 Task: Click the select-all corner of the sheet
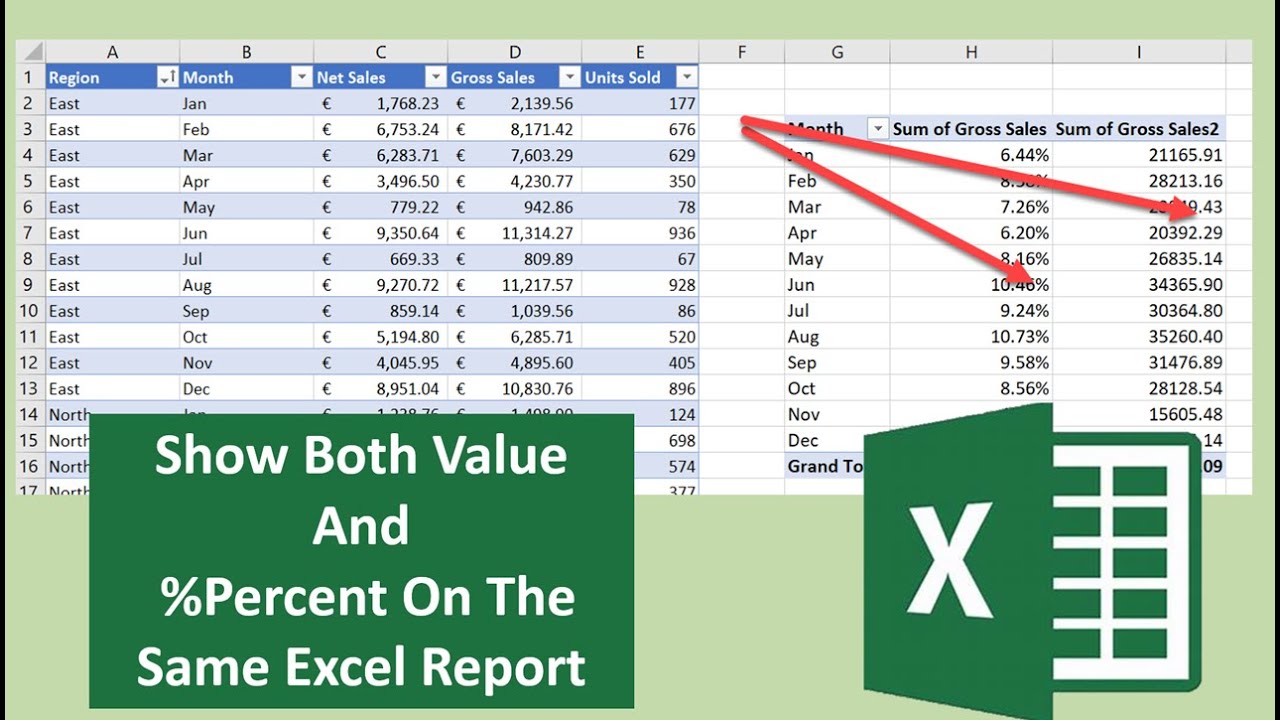click(x=30, y=52)
